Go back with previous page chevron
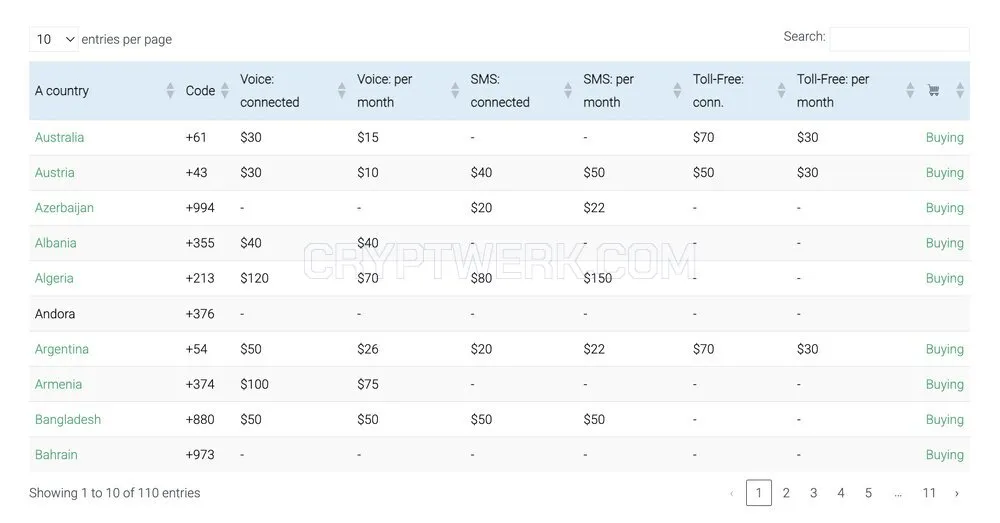Screen dimensions: 1000x523 pos(732,493)
